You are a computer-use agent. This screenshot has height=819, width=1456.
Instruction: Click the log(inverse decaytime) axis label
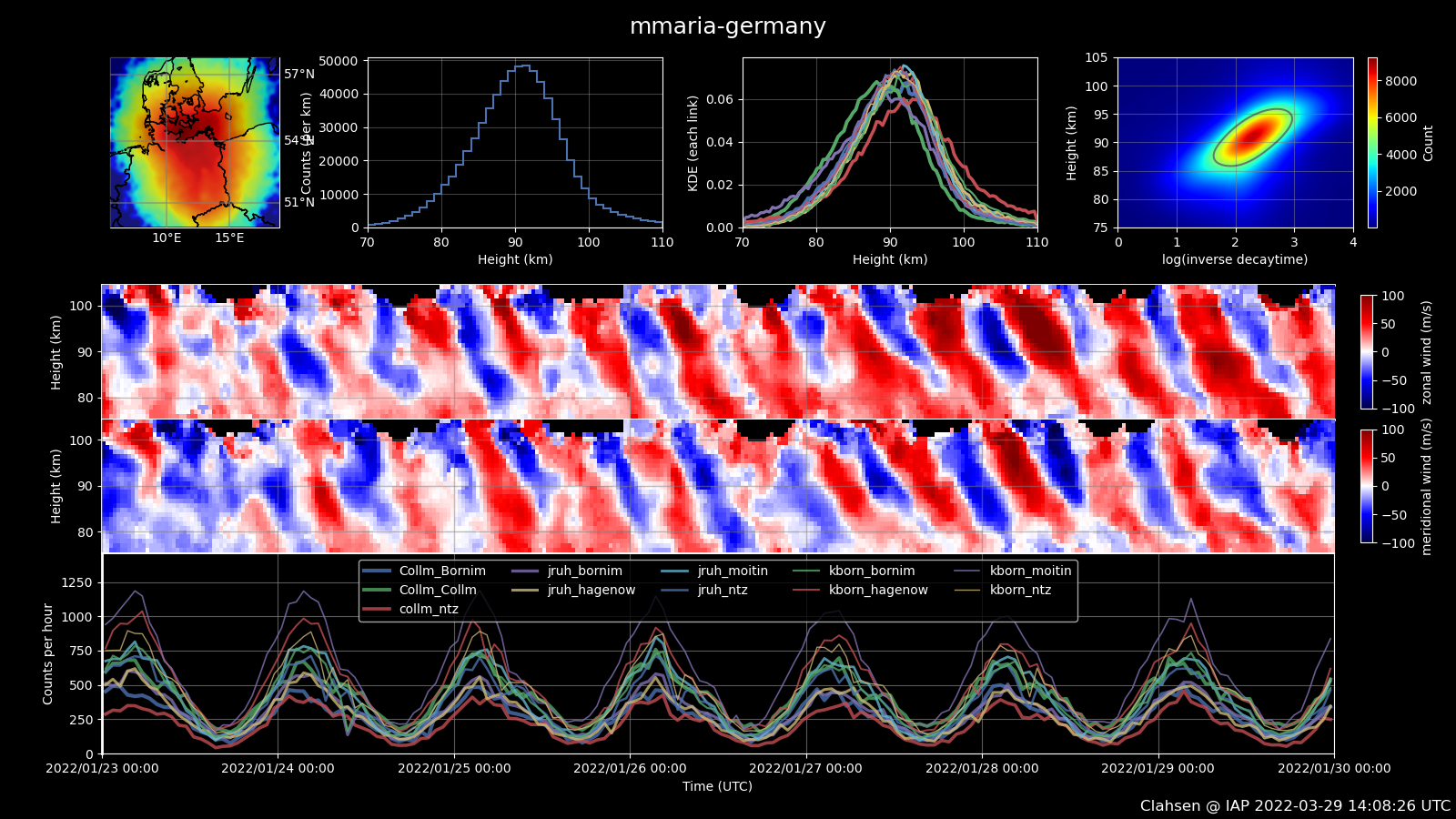tap(1235, 260)
